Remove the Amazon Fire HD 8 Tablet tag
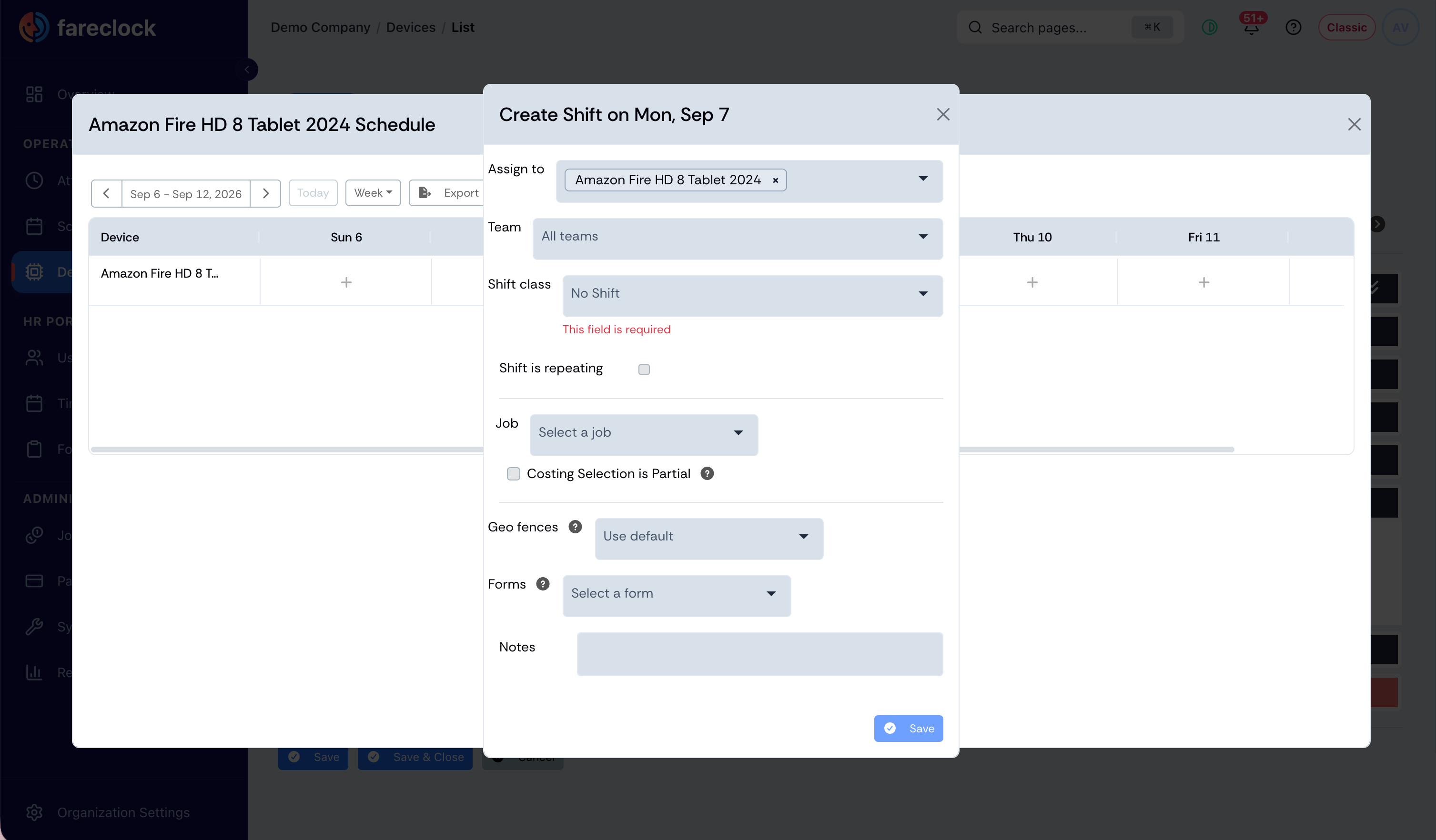 [775, 180]
